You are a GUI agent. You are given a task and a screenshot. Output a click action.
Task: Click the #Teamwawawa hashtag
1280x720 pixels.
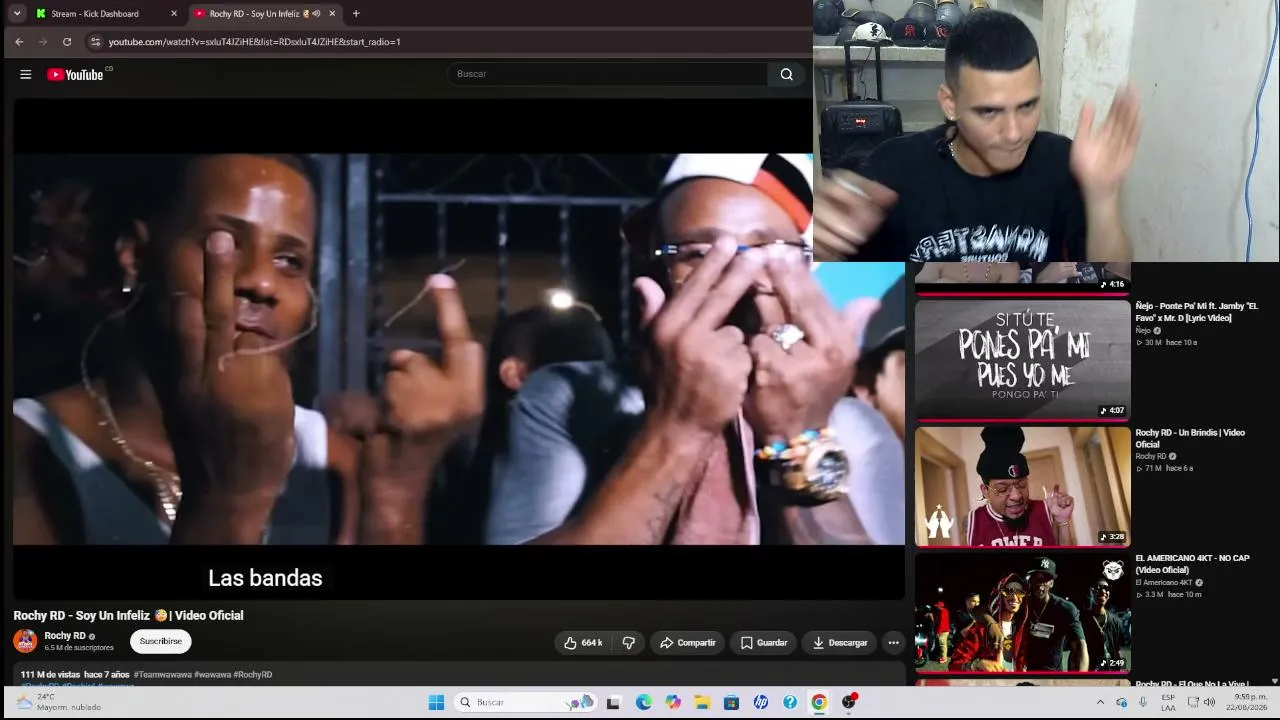(163, 675)
